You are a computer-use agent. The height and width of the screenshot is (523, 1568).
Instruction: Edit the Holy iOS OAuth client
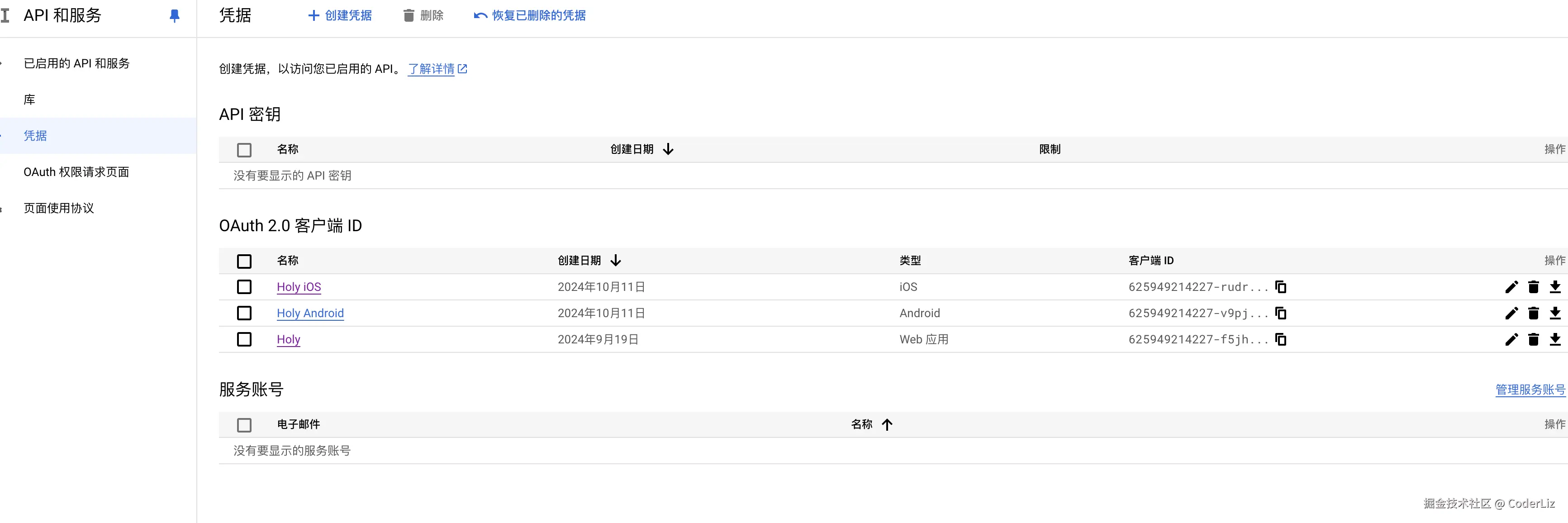click(x=1511, y=287)
